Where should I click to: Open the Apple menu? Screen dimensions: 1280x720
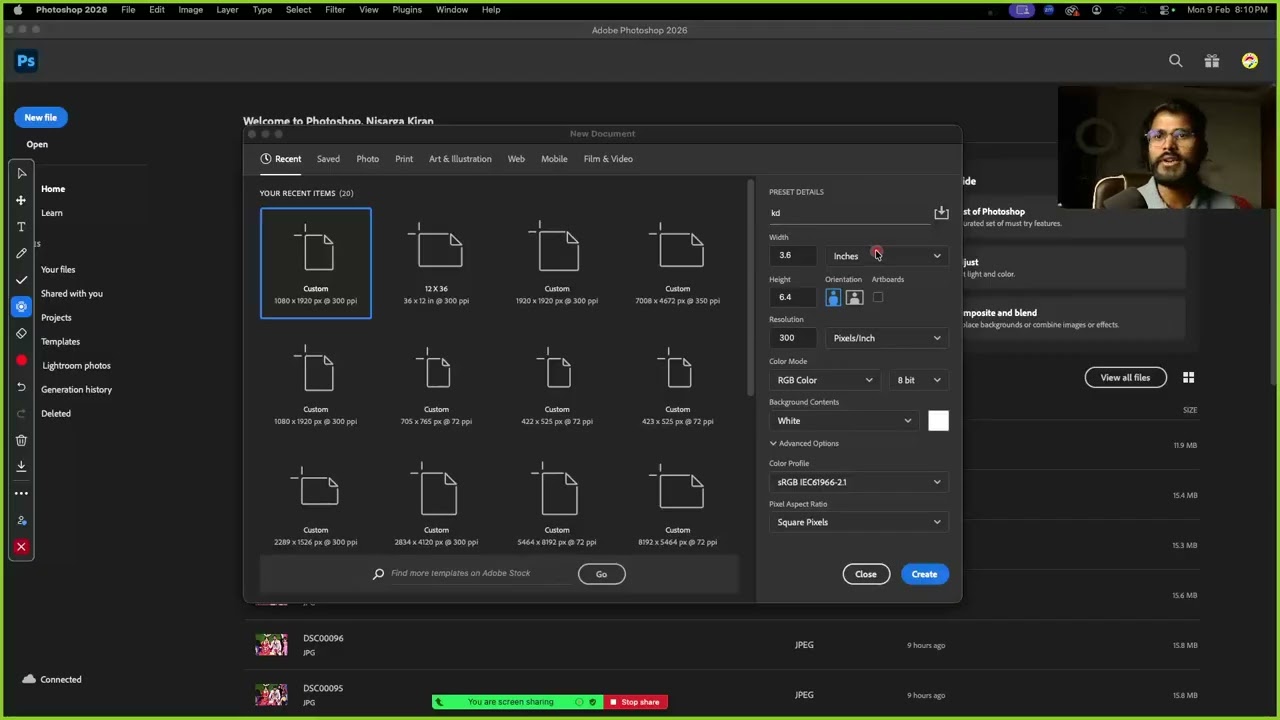[17, 10]
